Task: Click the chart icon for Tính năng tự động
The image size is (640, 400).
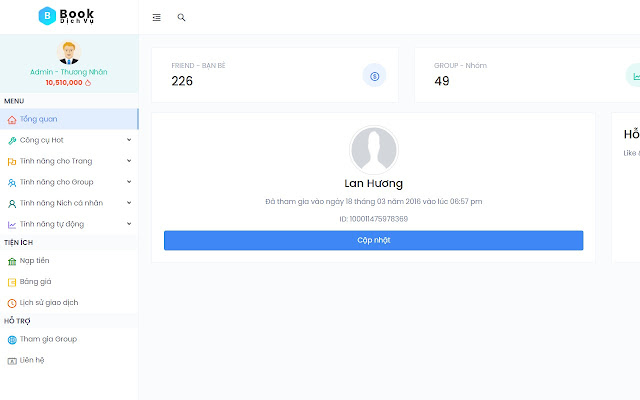Action: [x=12, y=224]
